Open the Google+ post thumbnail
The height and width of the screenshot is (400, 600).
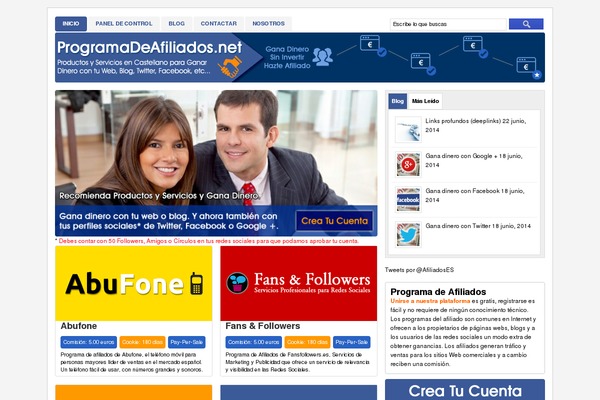tap(408, 165)
